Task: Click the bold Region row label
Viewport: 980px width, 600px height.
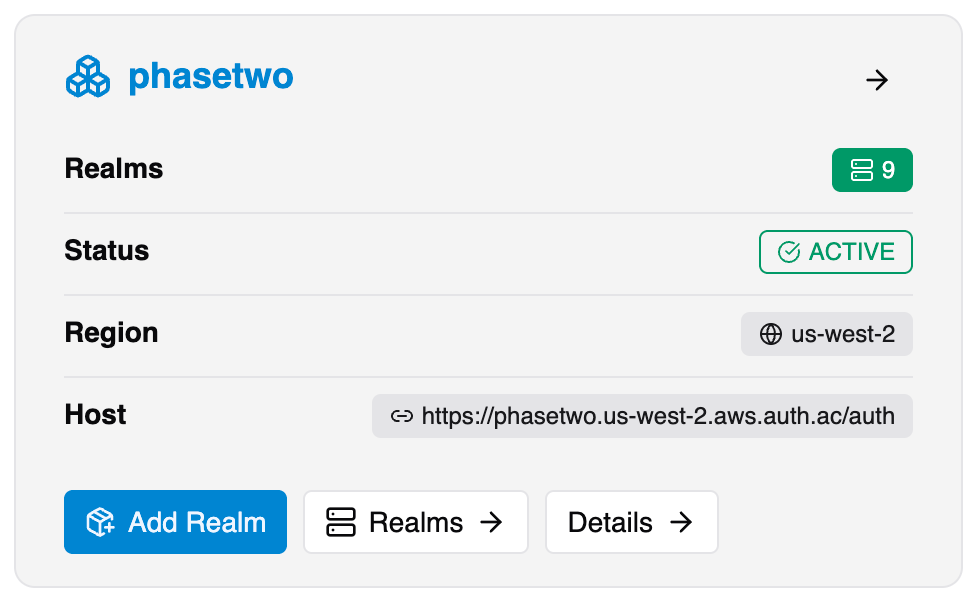Action: point(111,332)
